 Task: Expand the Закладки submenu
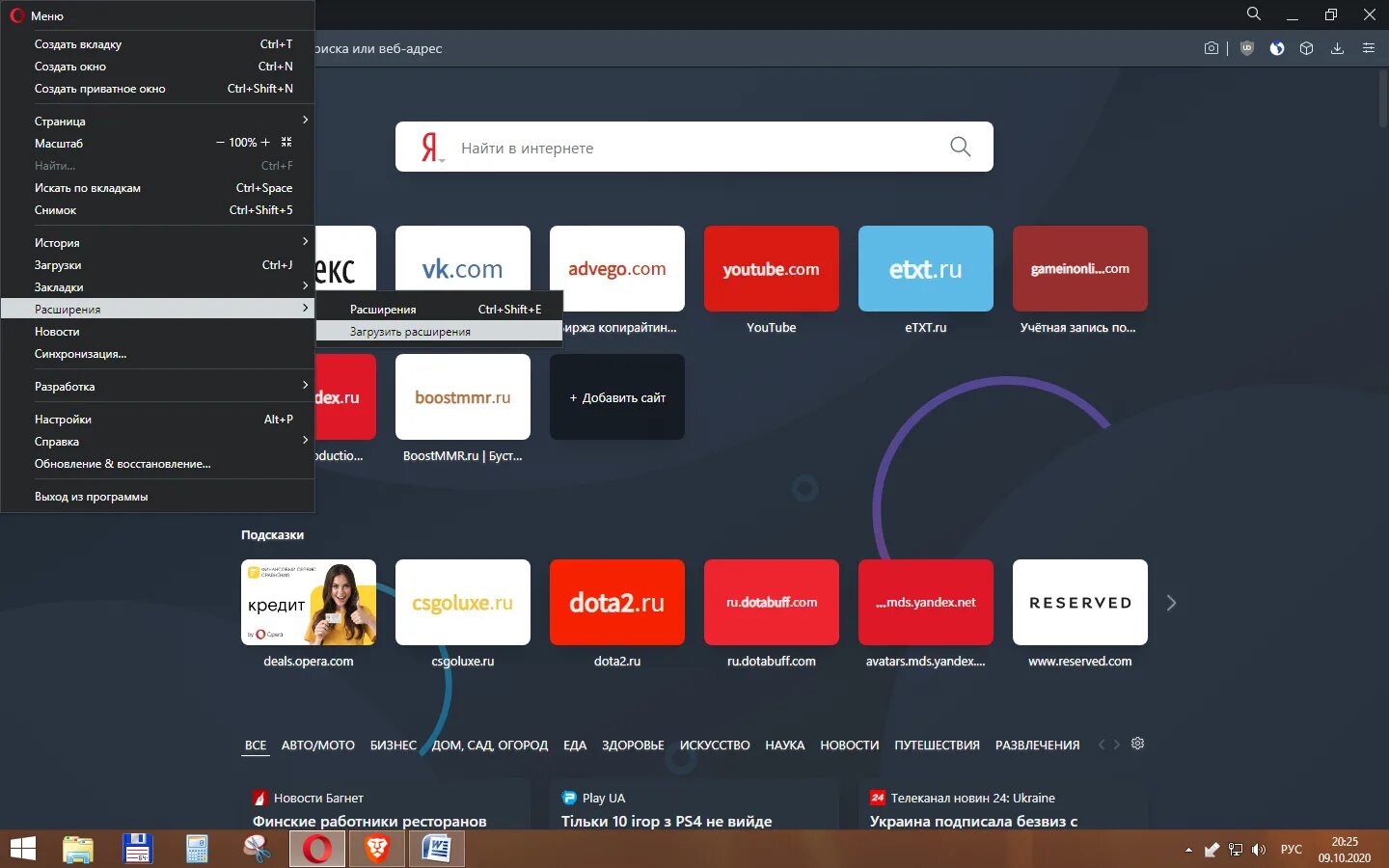click(157, 286)
